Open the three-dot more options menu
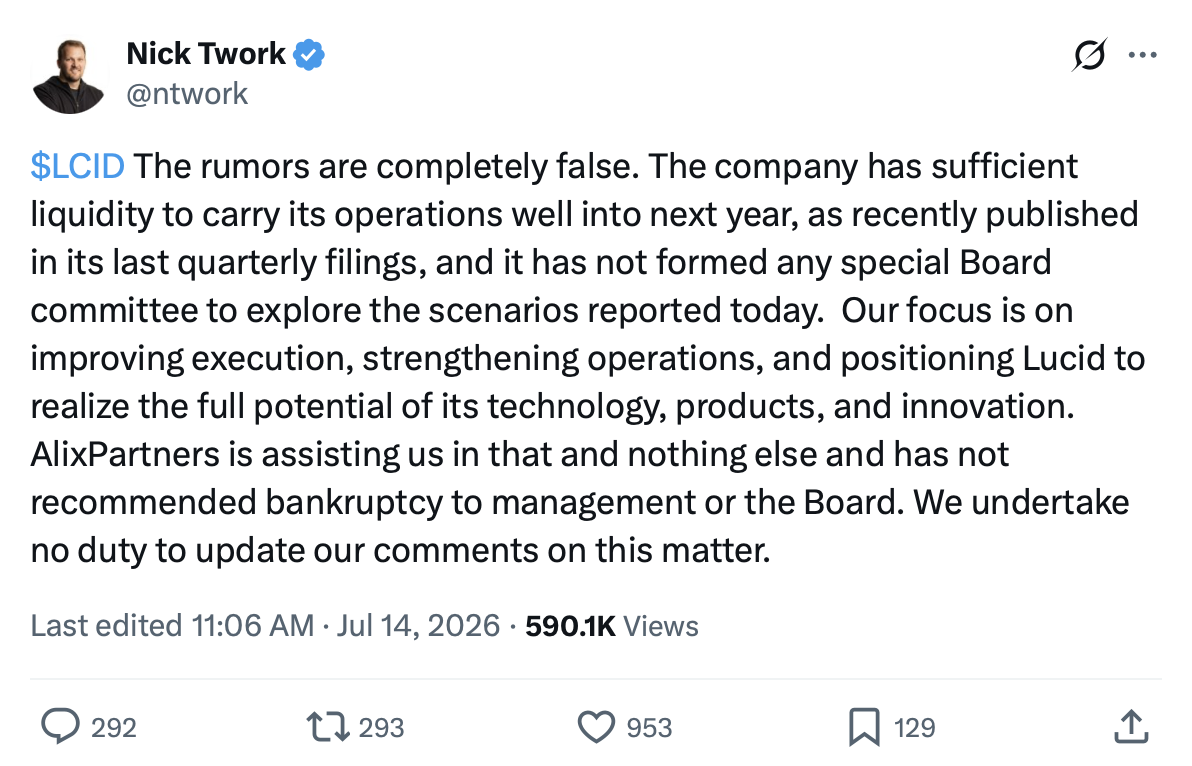This screenshot has height=766, width=1192. coord(1143,55)
